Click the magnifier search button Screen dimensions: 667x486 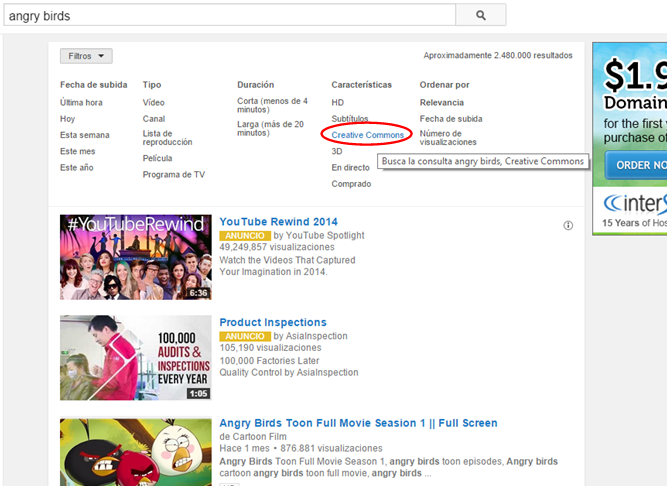click(x=481, y=15)
